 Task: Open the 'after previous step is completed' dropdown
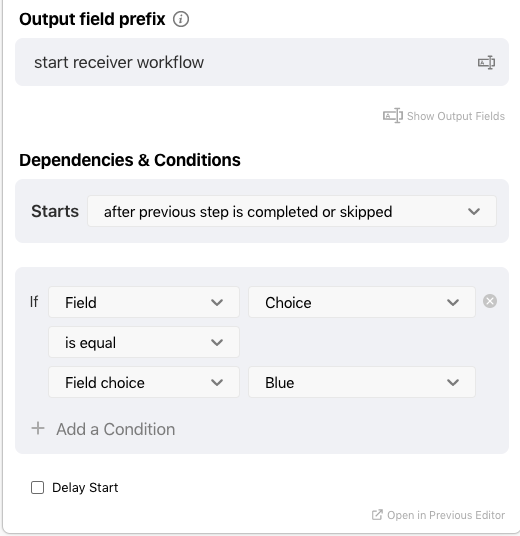tap(292, 211)
